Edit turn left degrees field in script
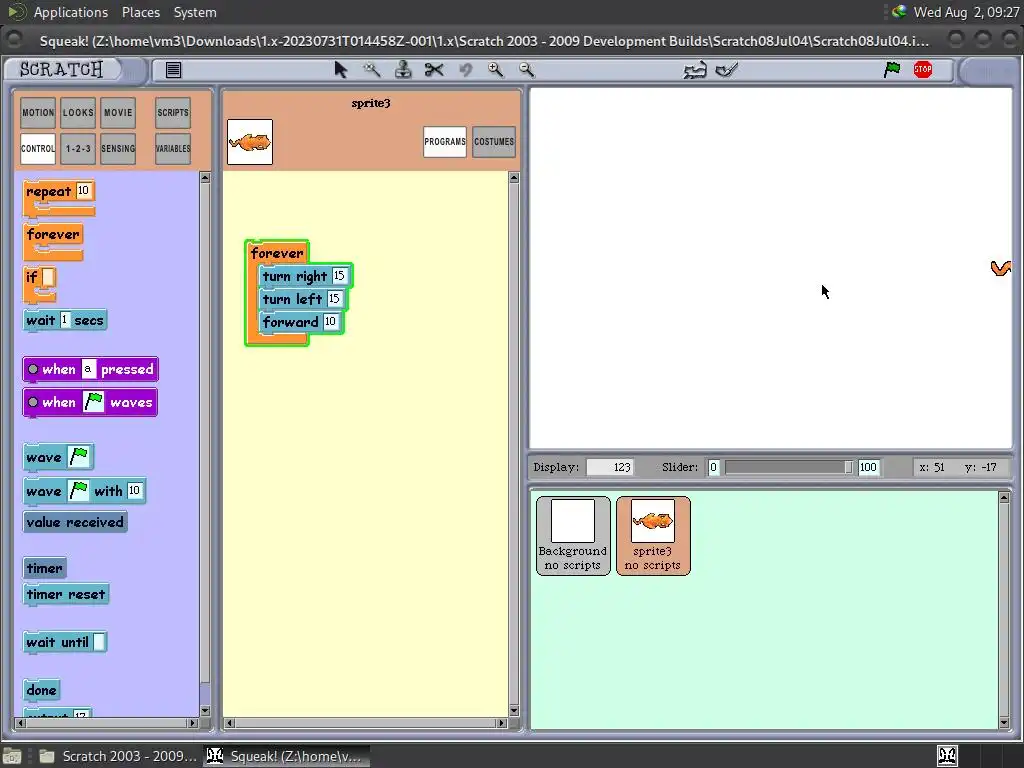Screen dimensions: 1024x768 pyautogui.click(x=334, y=298)
